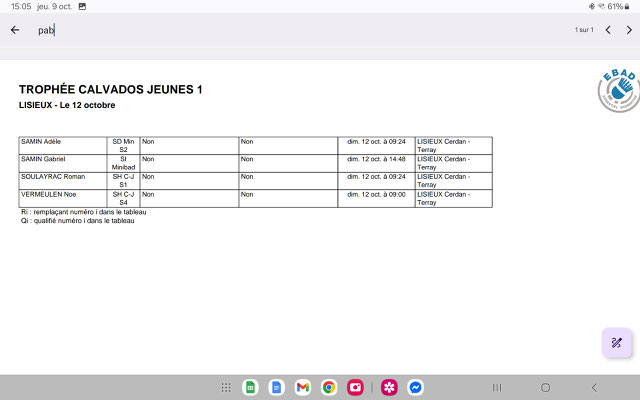Screen dimensions: 640x400
Task: Open Google Sheets from the taskbar
Action: (250, 387)
